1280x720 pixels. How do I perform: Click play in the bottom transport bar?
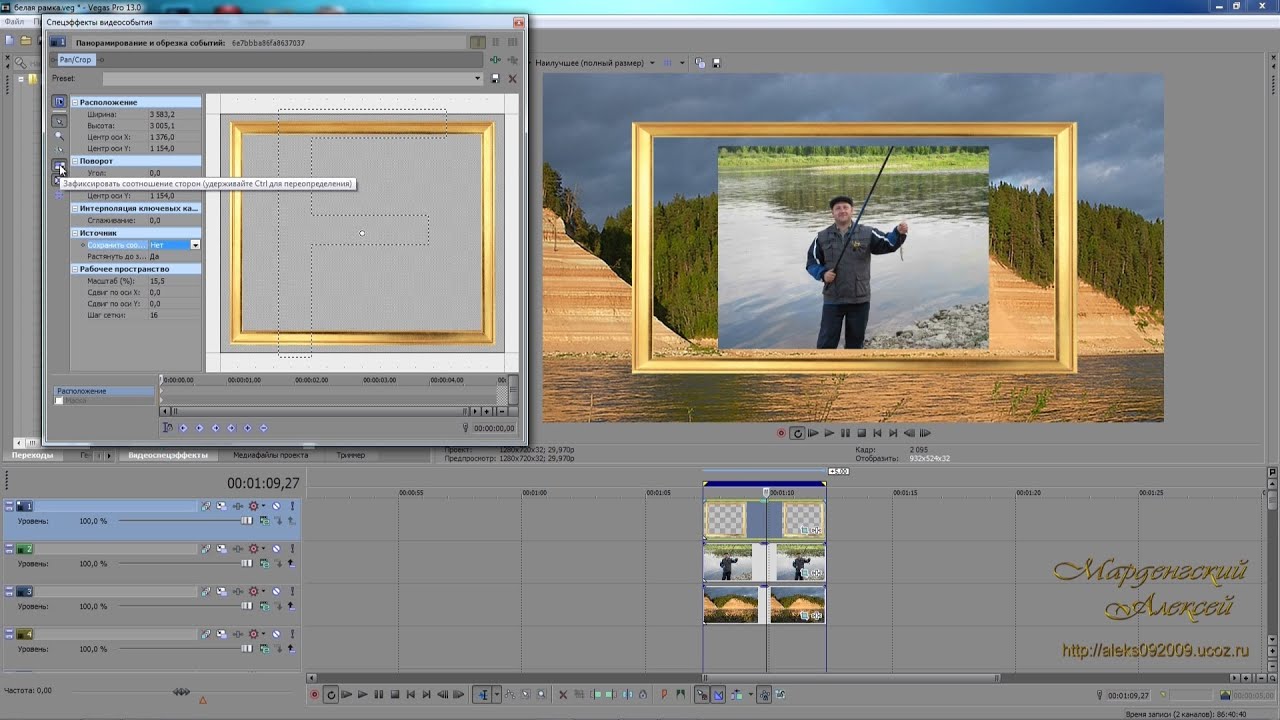pyautogui.click(x=362, y=695)
